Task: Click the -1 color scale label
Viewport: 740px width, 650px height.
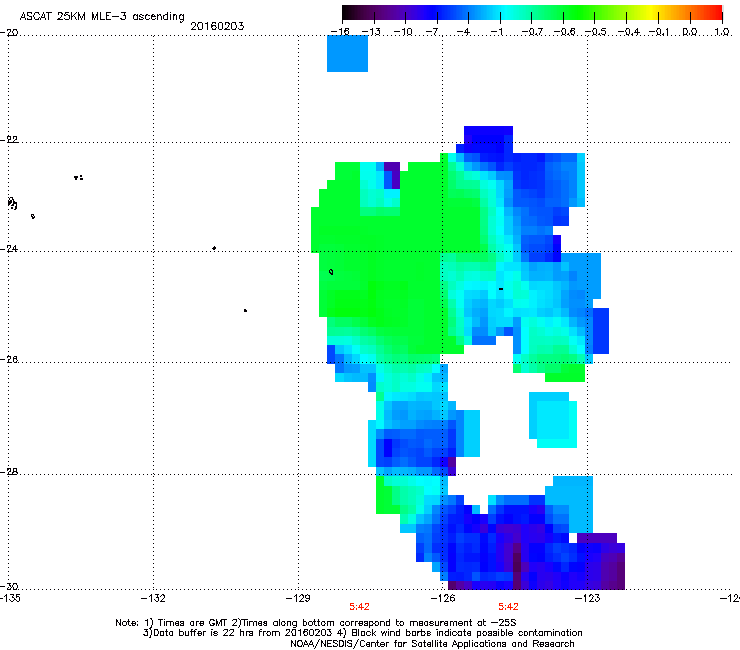Action: tap(497, 32)
